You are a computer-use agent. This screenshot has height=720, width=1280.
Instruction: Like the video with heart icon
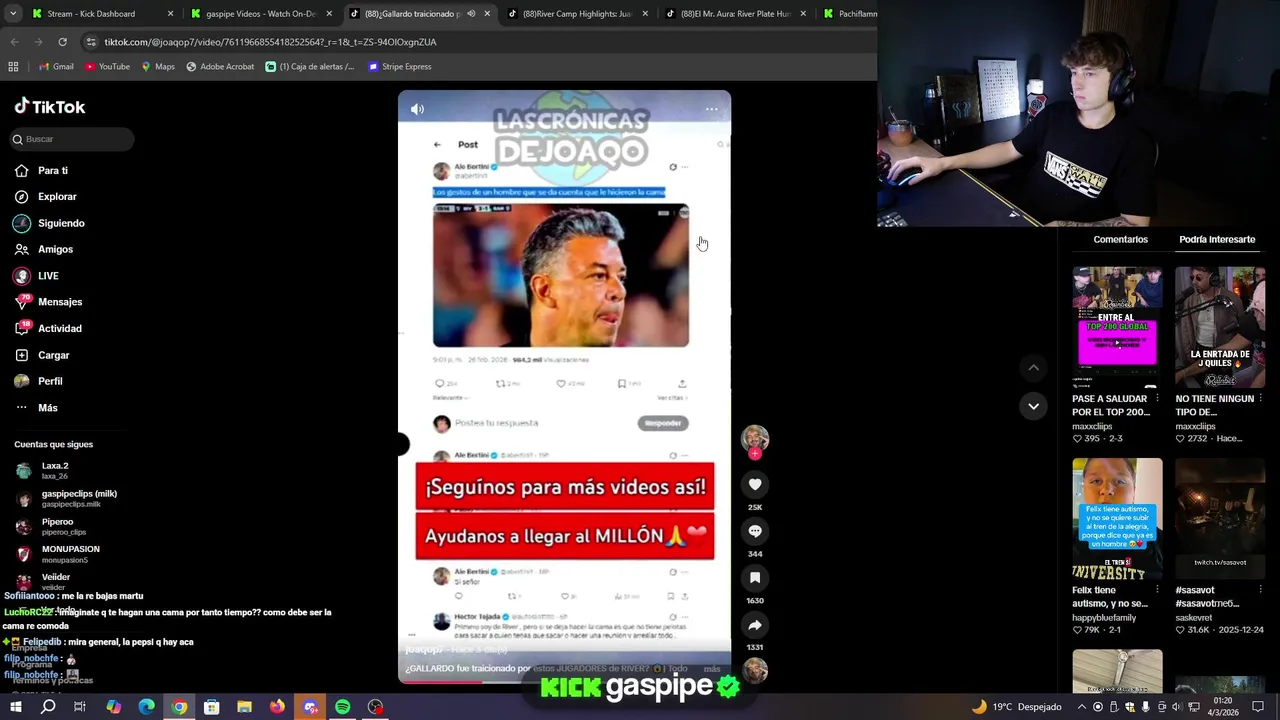click(755, 484)
